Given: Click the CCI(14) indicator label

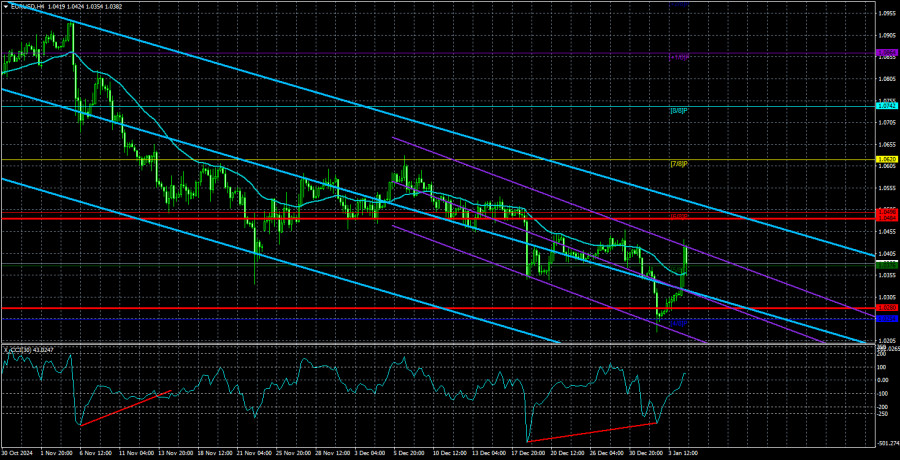Looking at the screenshot, I should click(22, 349).
